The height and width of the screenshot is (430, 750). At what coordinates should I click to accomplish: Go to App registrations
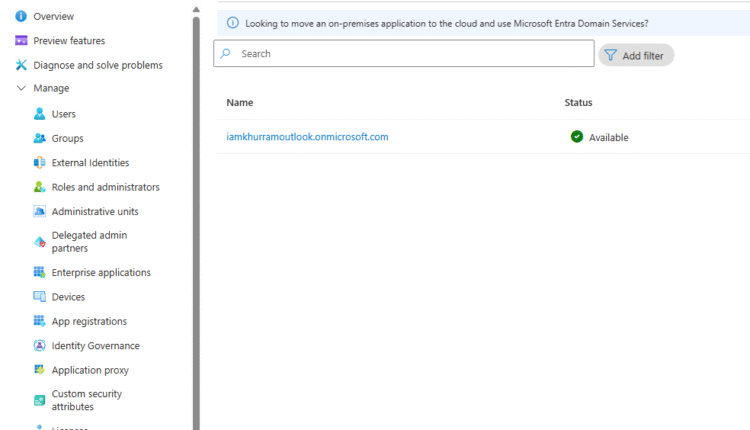(x=89, y=321)
